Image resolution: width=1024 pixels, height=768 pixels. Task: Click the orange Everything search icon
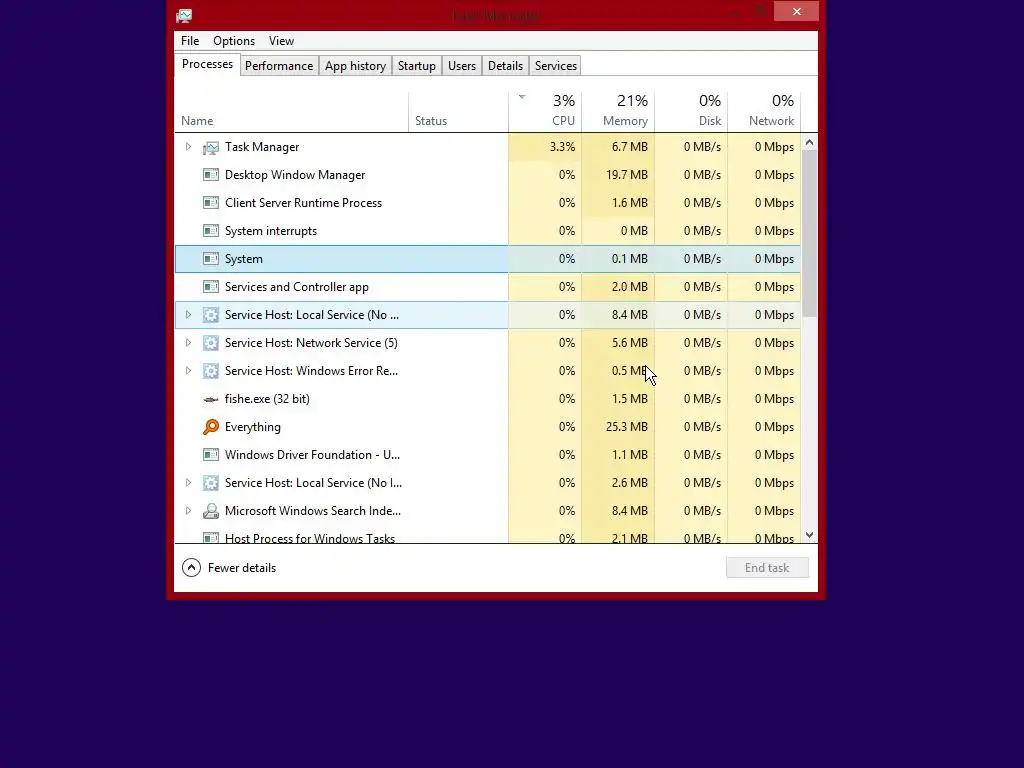[210, 427]
